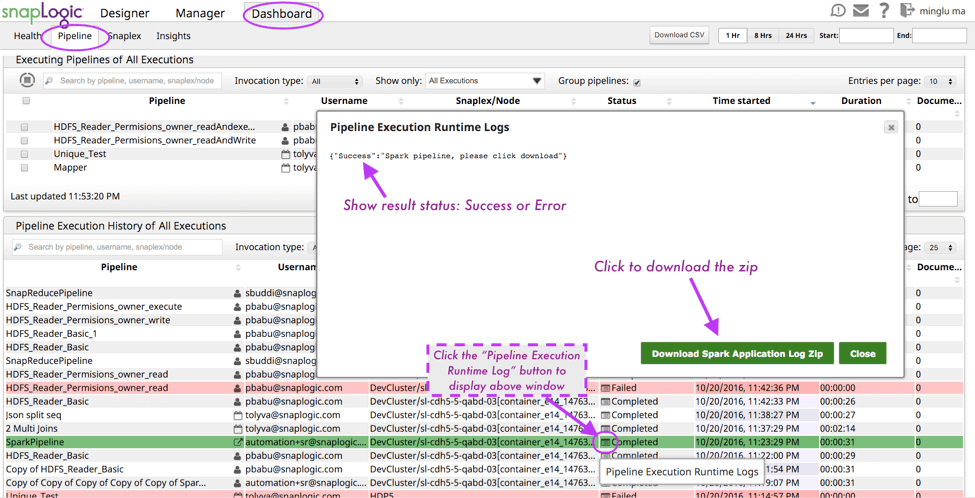Open the question mark help icon
975x498 pixels.
[x=884, y=11]
